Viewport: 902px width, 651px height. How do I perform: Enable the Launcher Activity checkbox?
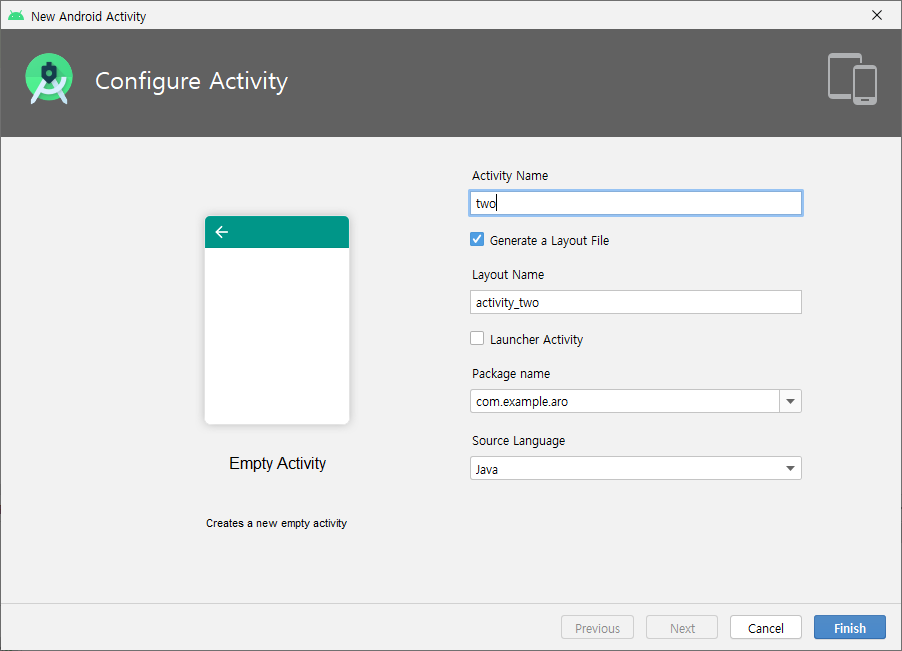click(x=477, y=339)
